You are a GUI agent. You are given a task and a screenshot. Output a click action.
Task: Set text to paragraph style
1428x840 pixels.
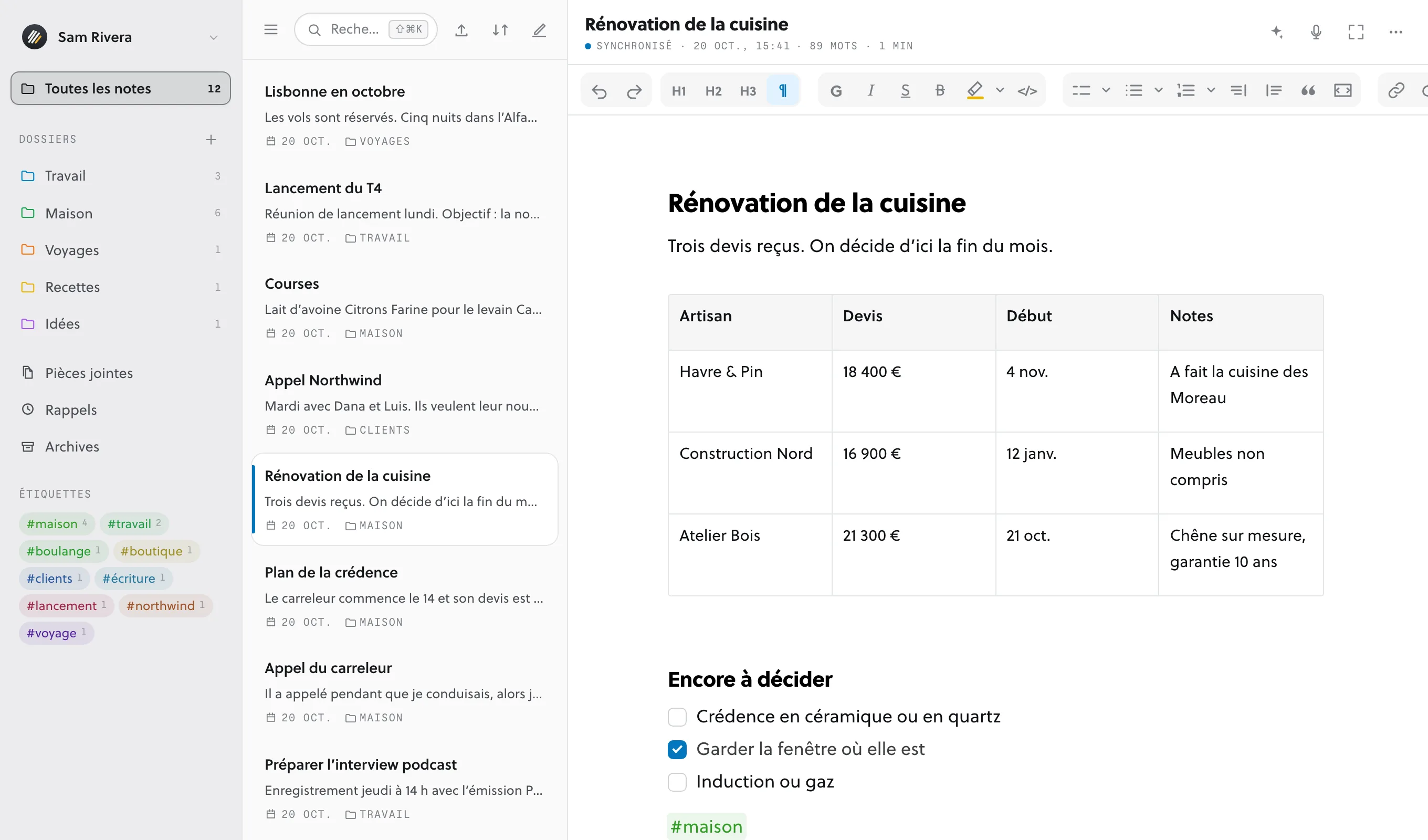[783, 91]
